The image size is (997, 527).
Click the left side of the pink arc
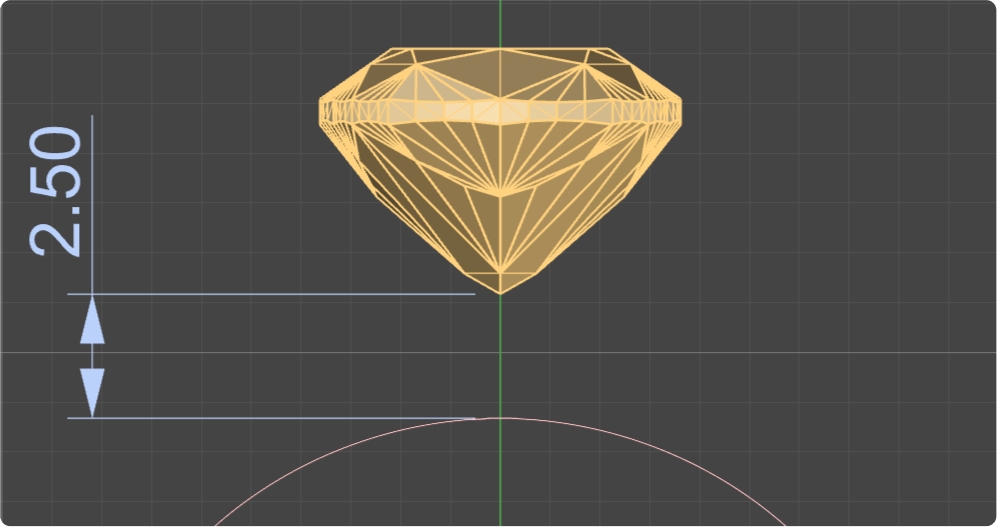300,470
